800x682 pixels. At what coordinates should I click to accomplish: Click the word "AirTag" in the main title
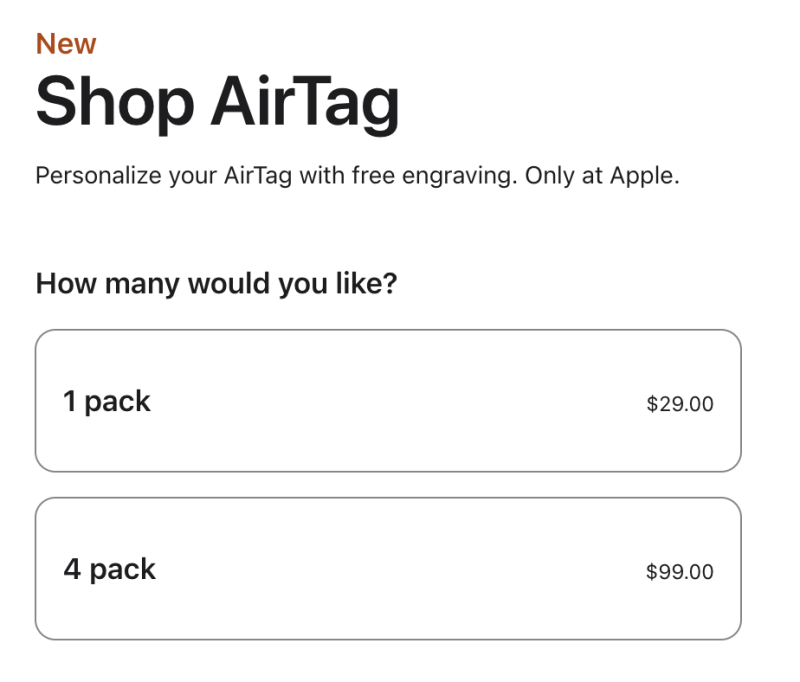pyautogui.click(x=303, y=101)
